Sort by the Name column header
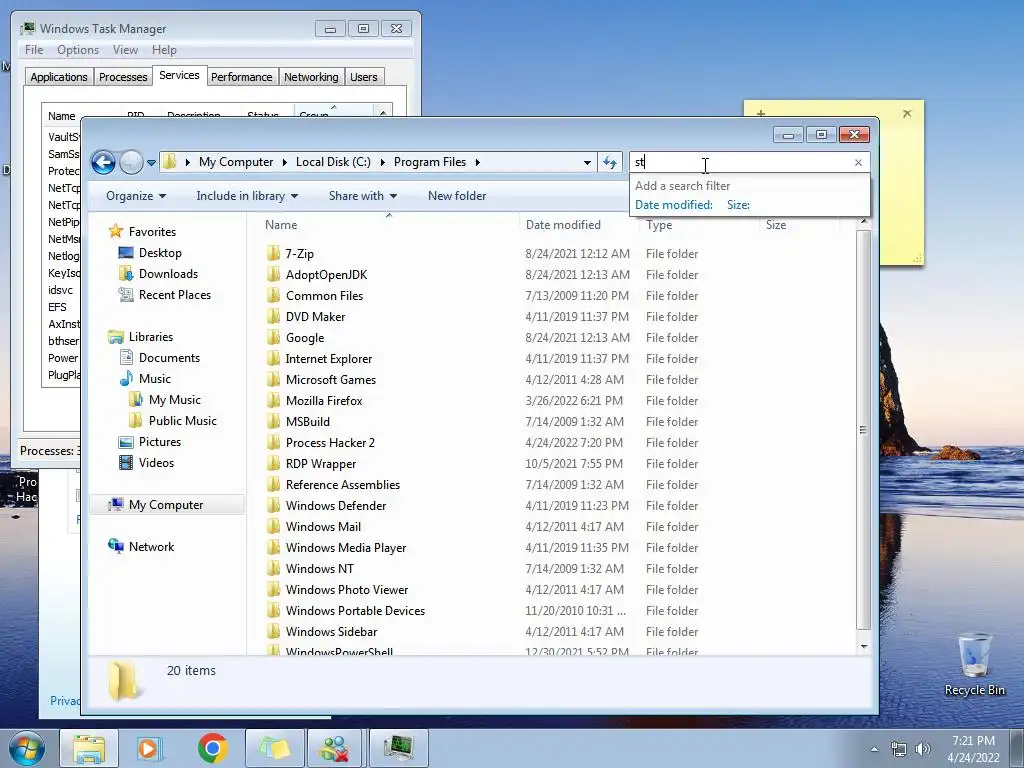 pyautogui.click(x=281, y=225)
